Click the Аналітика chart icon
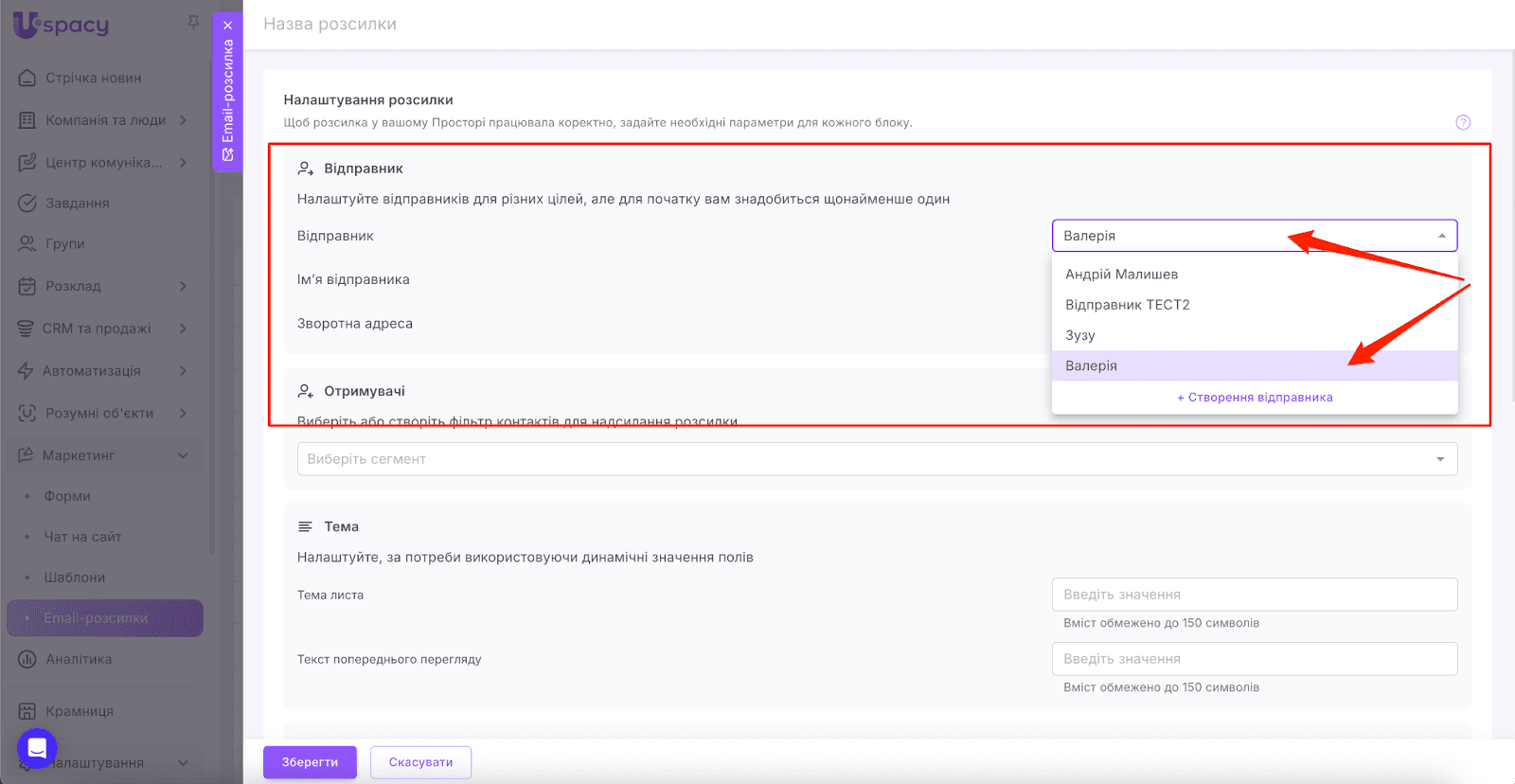 pos(27,659)
